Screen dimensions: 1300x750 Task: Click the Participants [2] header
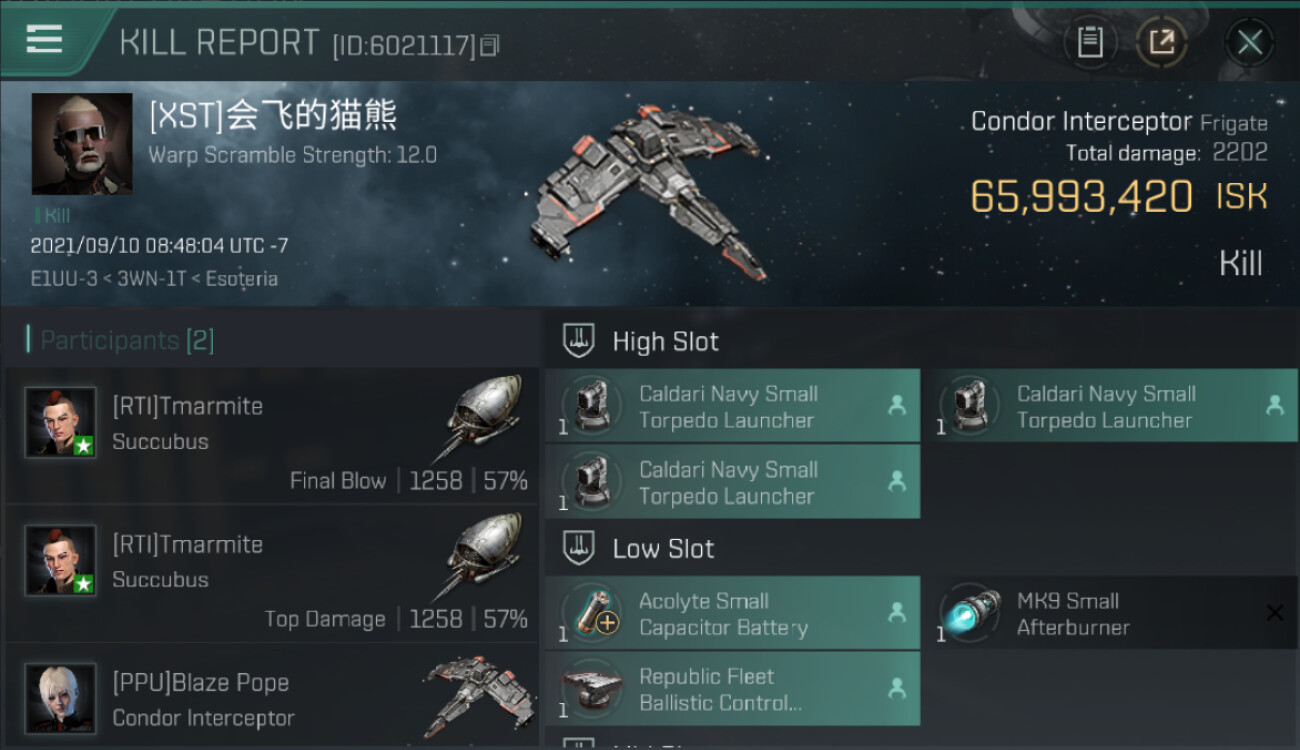127,340
